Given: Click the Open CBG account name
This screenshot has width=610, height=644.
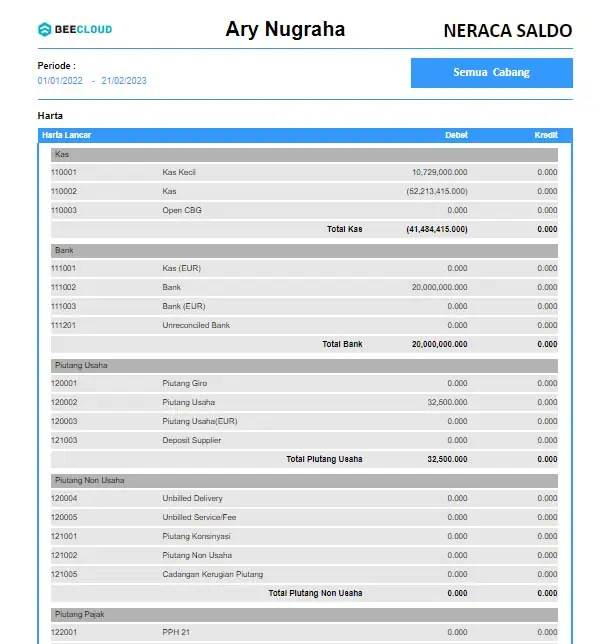Looking at the screenshot, I should click(182, 210).
